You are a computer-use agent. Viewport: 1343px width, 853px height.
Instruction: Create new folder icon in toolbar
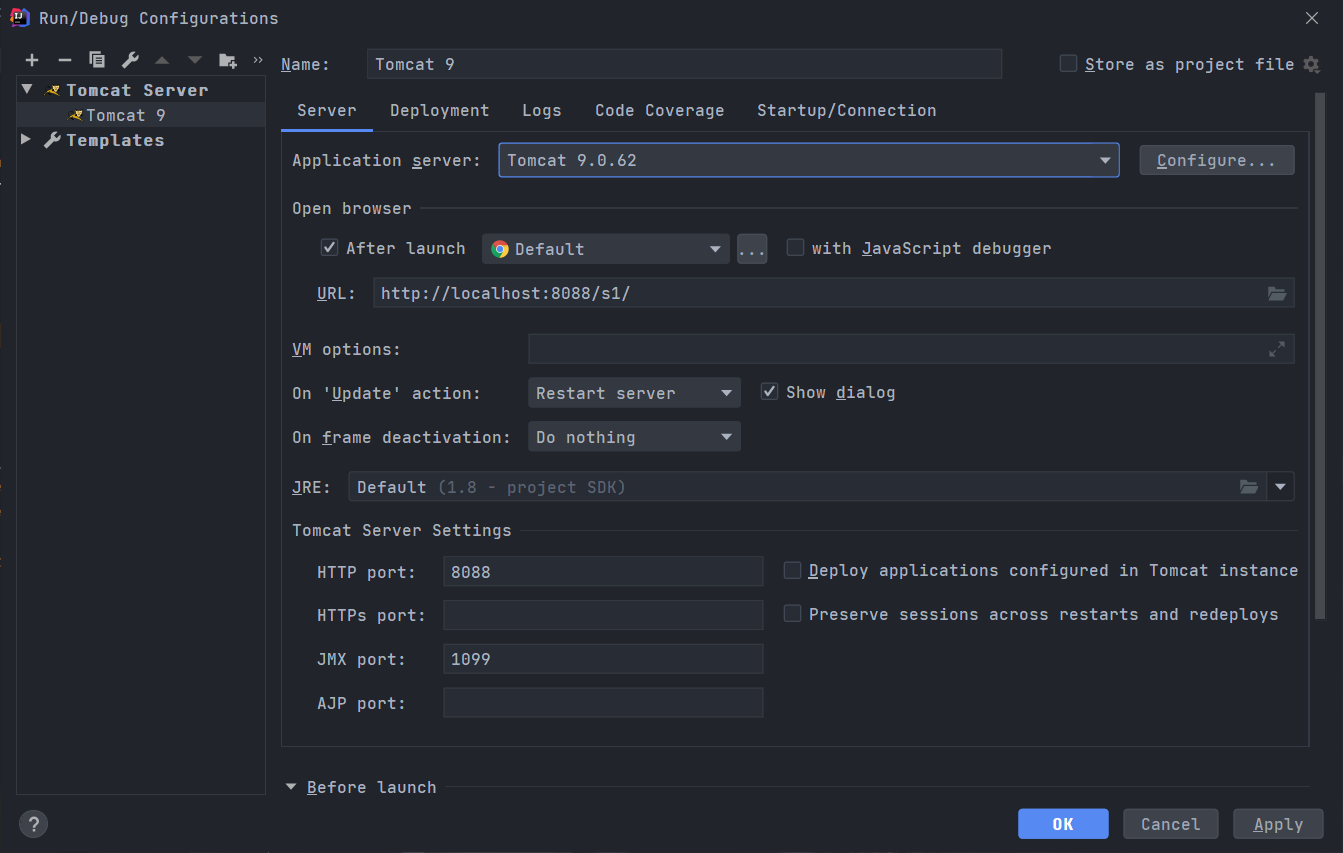228,60
